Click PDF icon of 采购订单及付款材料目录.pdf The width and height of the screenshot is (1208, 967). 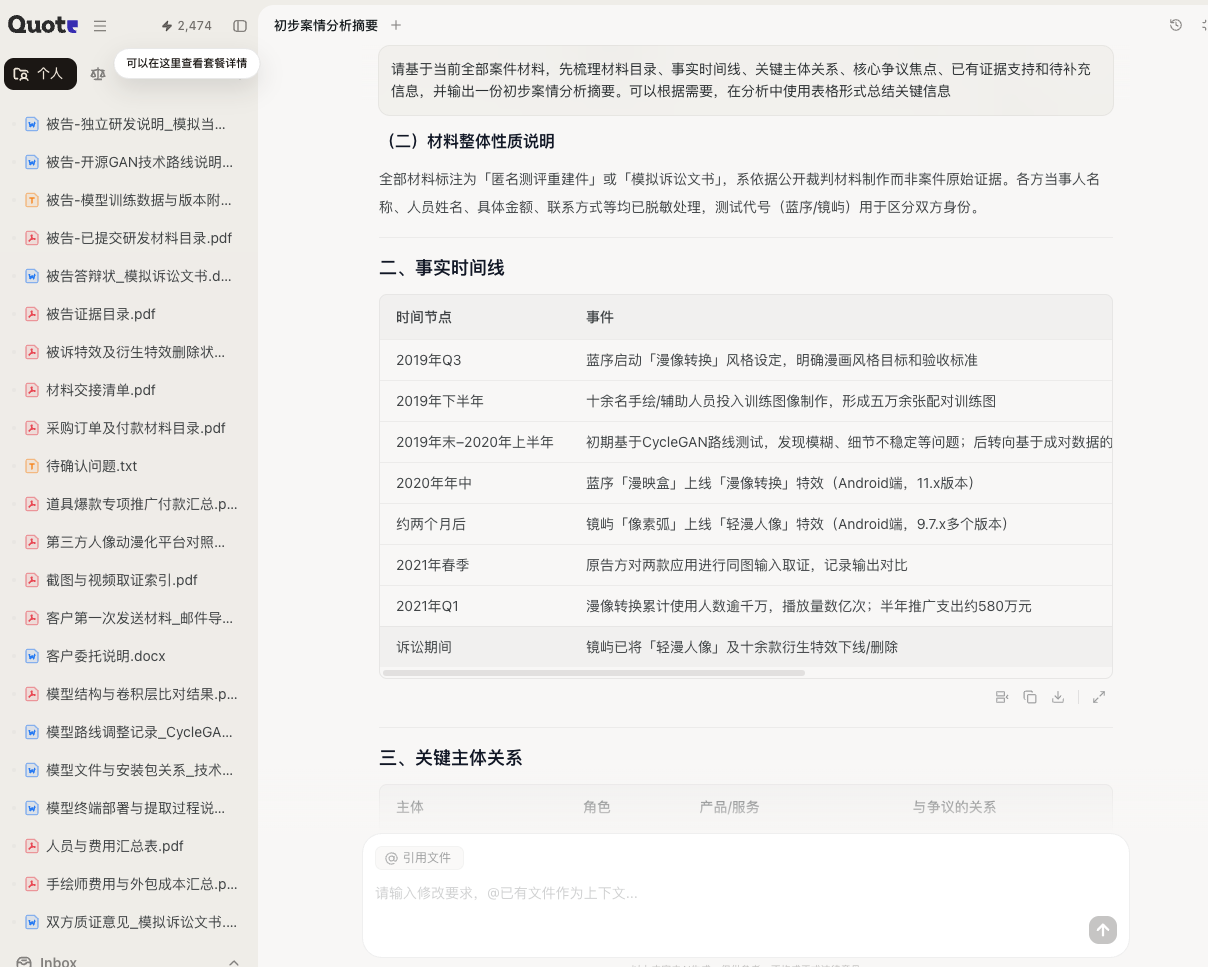32,428
